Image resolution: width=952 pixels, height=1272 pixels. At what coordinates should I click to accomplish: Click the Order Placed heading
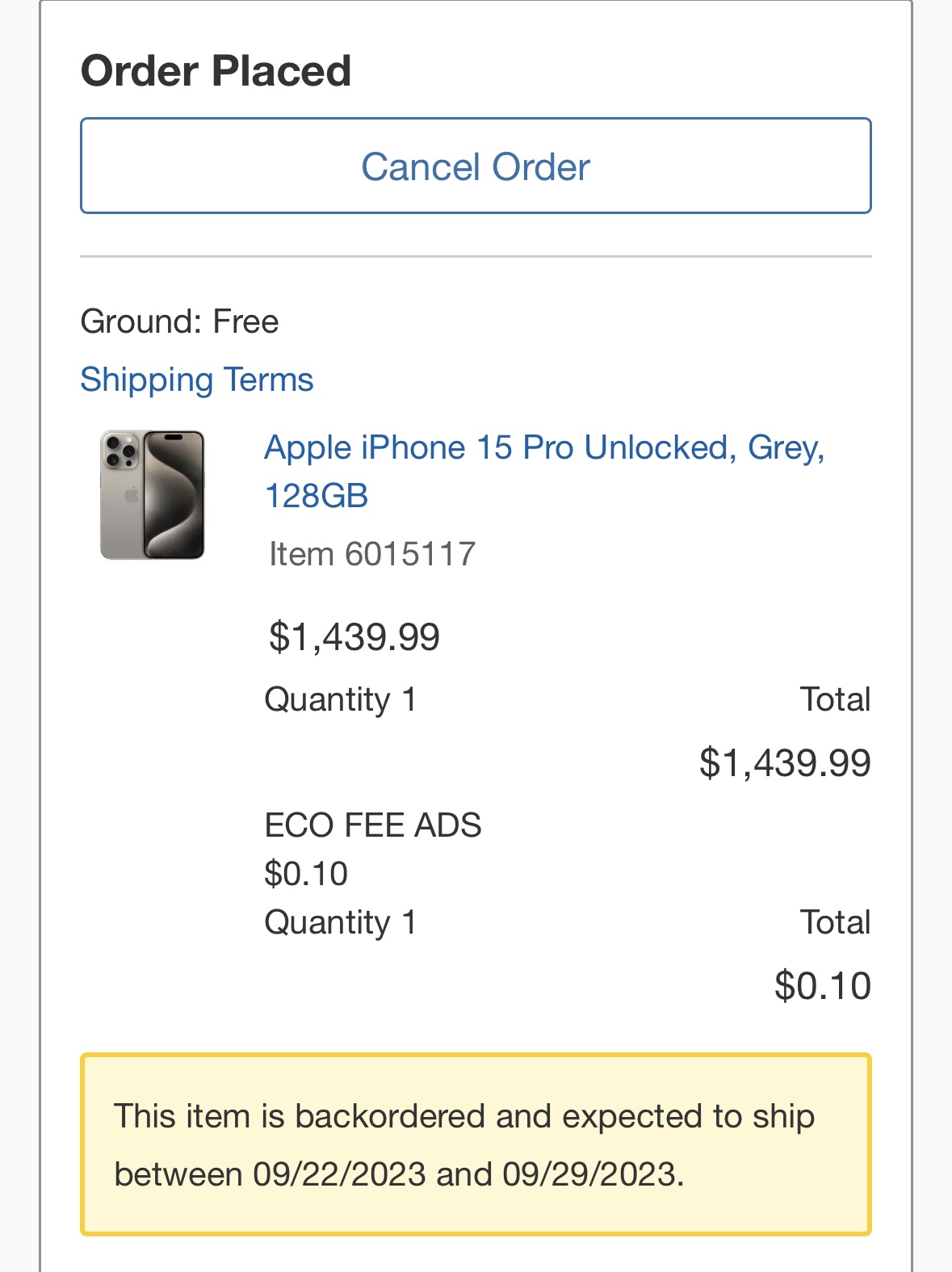click(x=216, y=71)
